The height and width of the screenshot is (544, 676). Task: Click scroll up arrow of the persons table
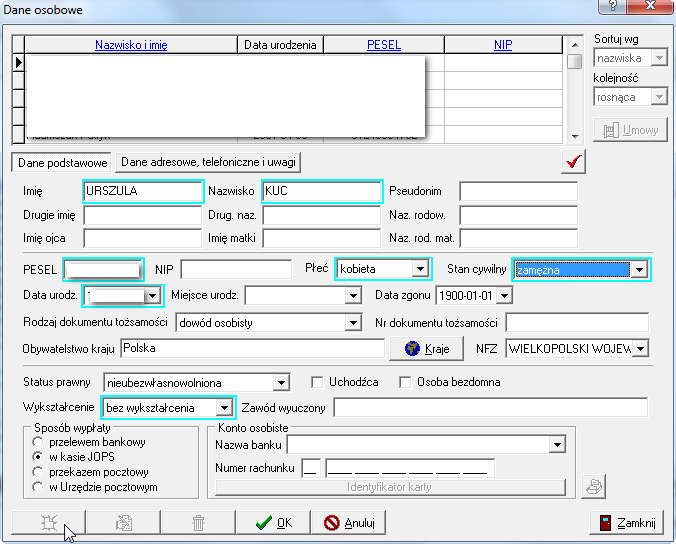575,45
